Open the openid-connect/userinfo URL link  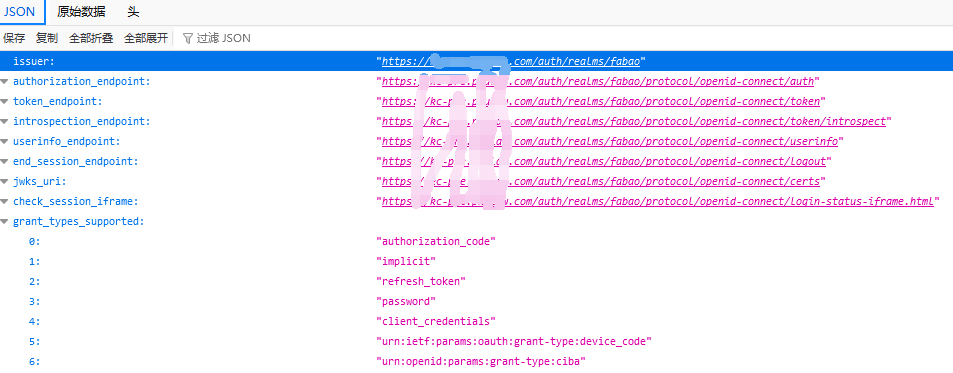click(x=610, y=142)
